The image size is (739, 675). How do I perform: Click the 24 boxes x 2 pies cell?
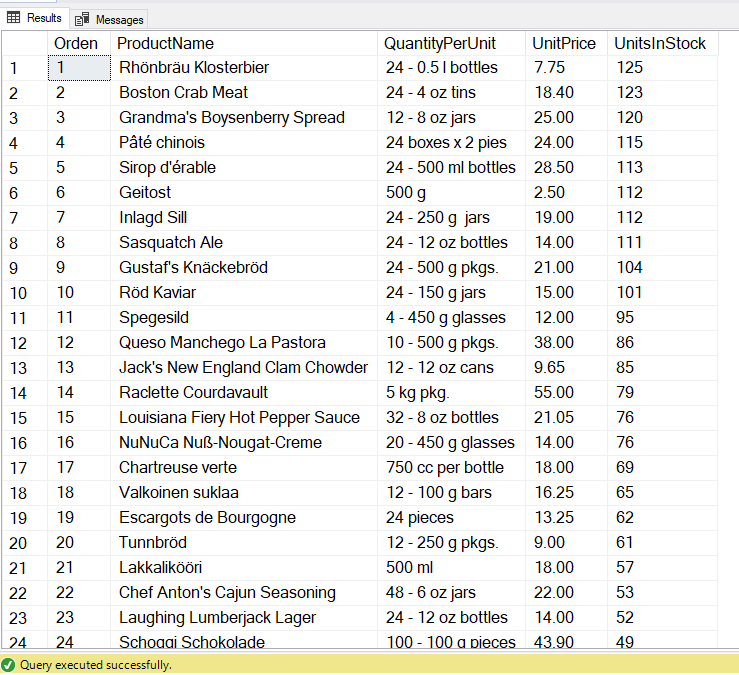[x=451, y=143]
